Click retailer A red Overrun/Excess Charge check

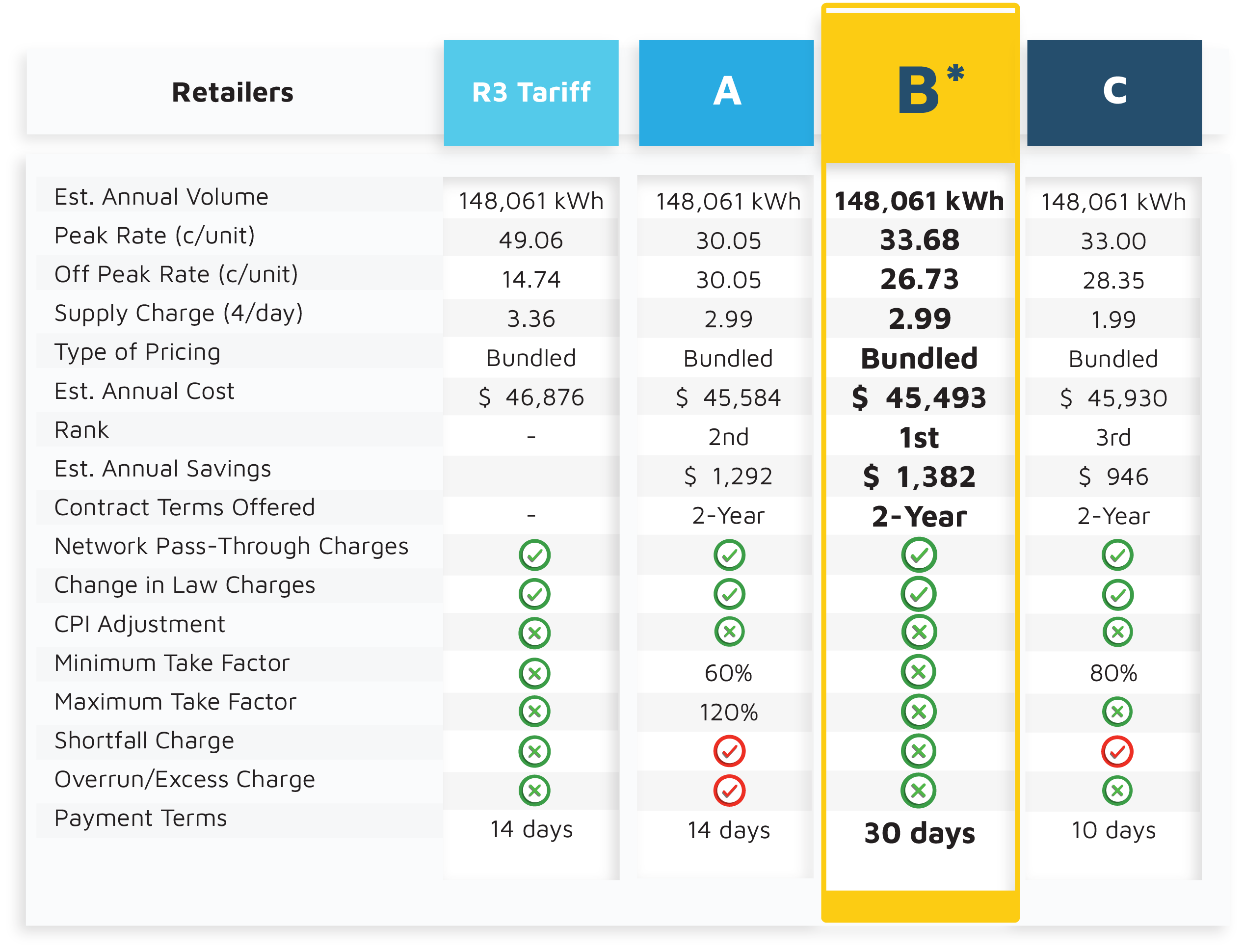point(729,791)
